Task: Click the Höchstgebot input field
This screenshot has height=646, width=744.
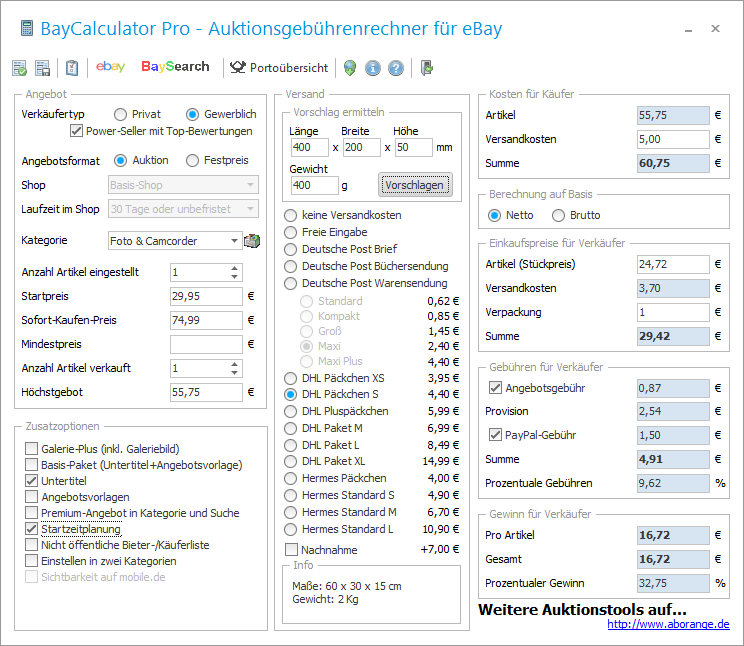Action: click(206, 392)
